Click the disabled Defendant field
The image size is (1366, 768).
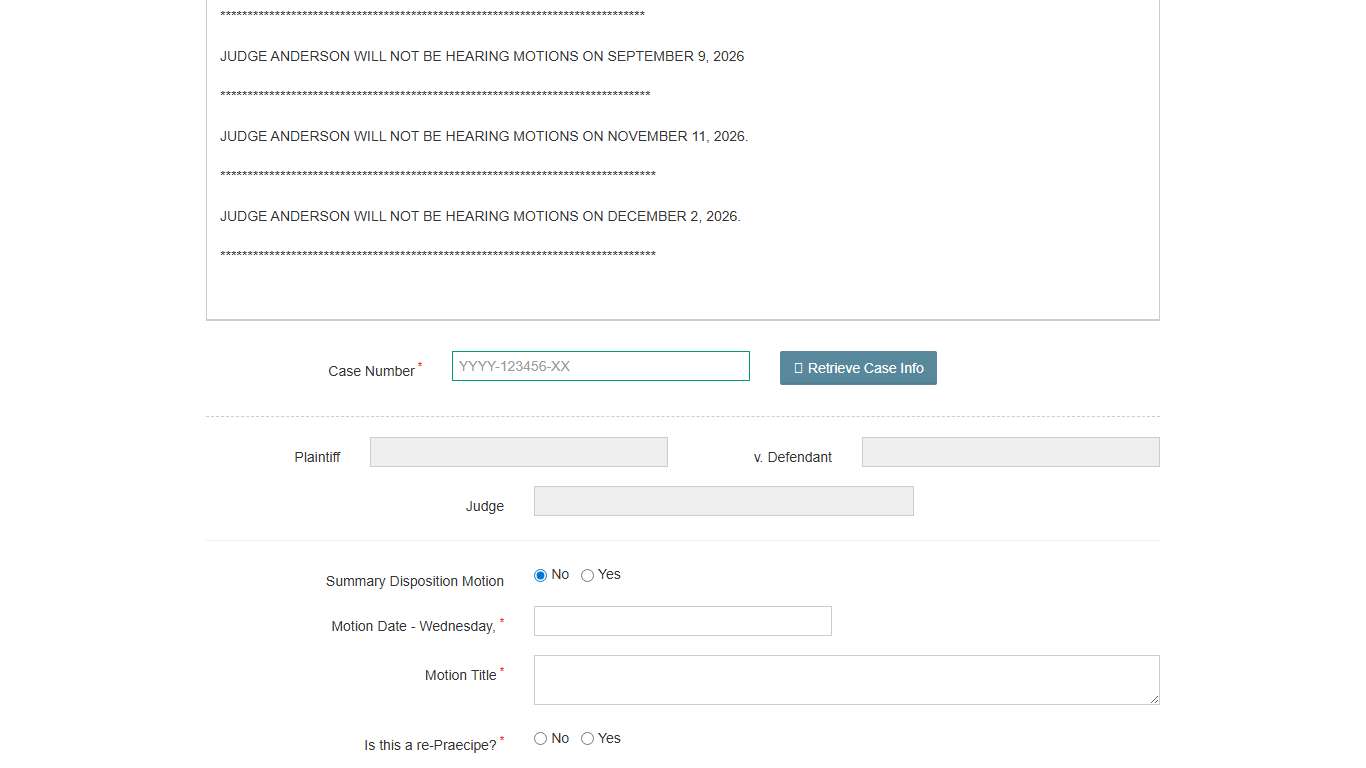tap(1010, 452)
